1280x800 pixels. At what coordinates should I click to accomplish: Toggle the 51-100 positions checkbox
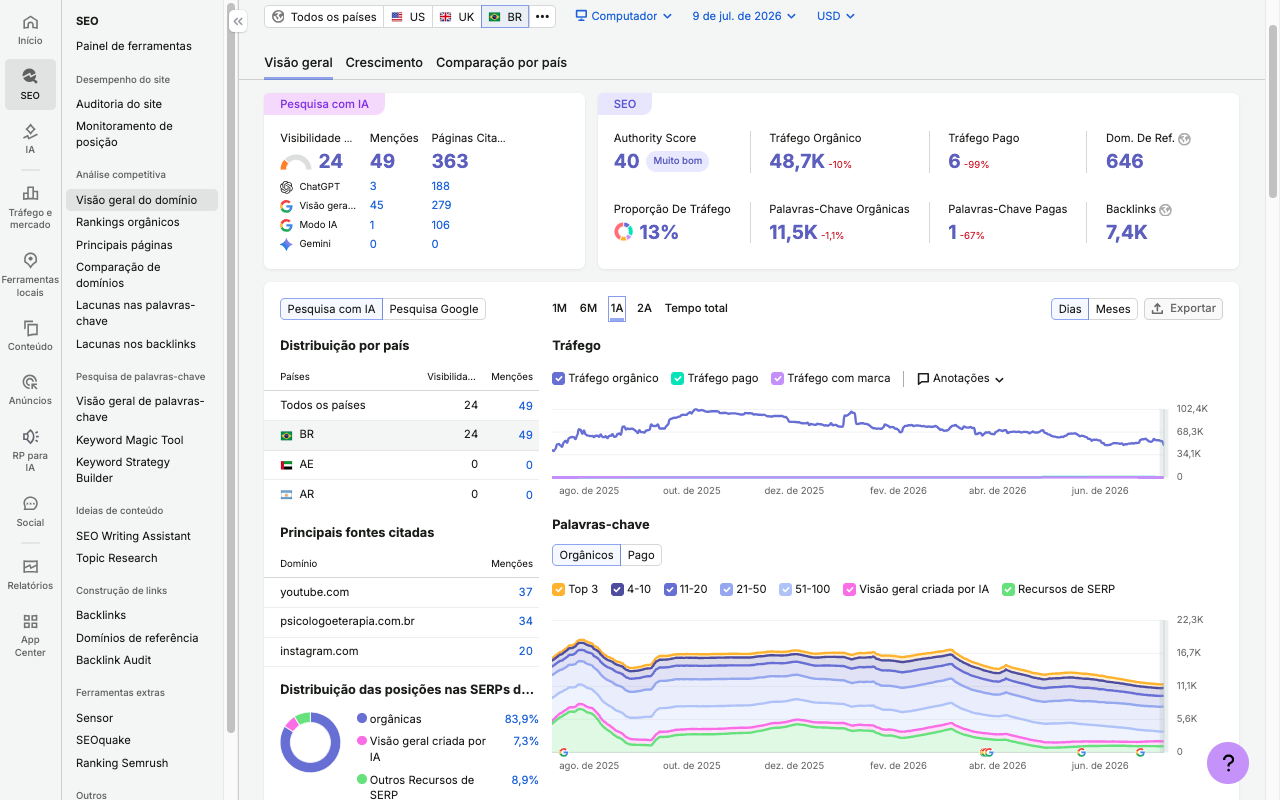pyautogui.click(x=785, y=590)
